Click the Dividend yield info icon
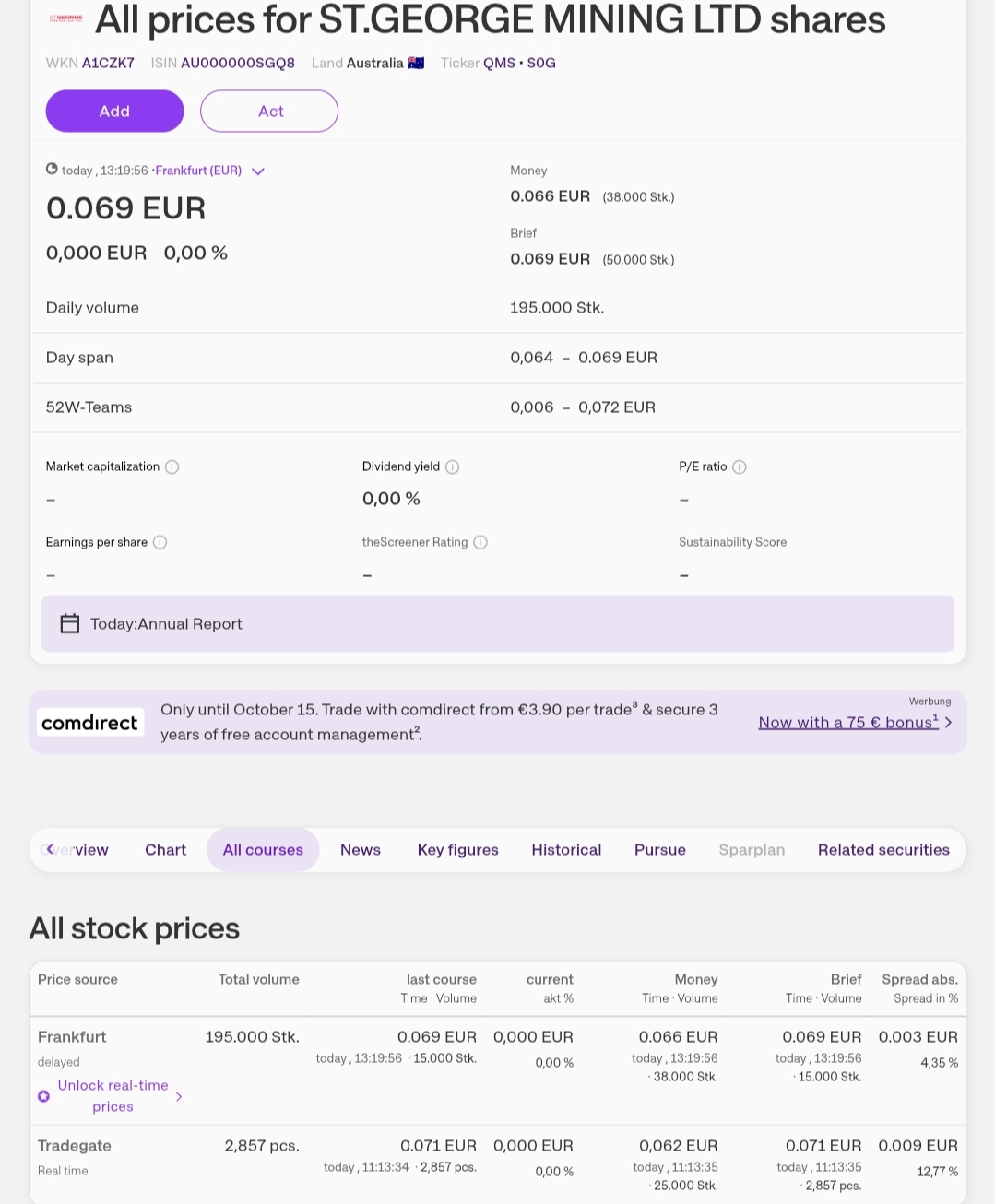 click(453, 467)
